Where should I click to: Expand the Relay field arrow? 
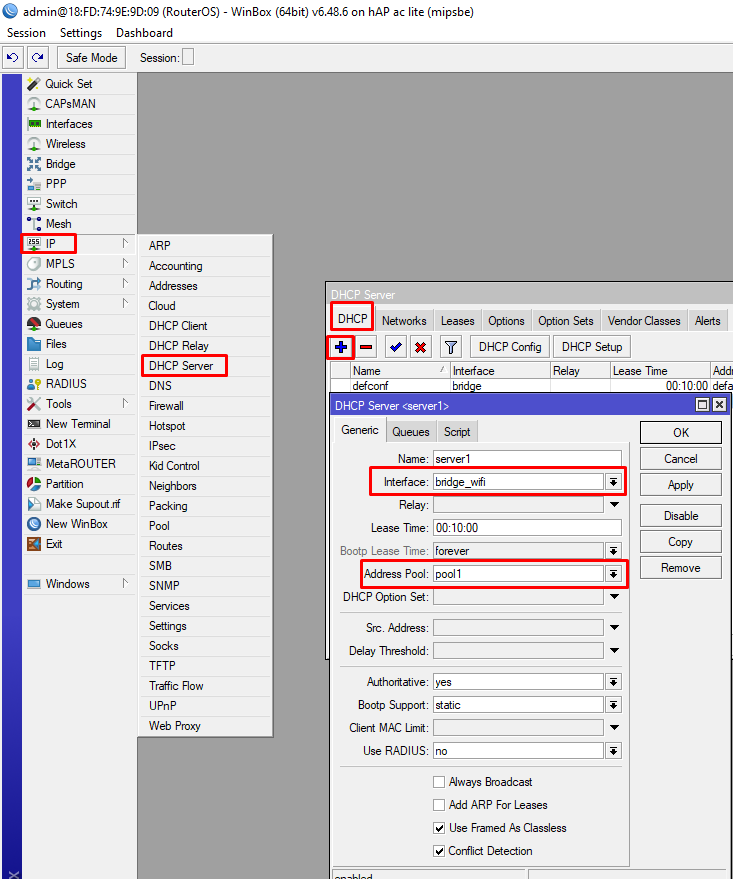614,505
